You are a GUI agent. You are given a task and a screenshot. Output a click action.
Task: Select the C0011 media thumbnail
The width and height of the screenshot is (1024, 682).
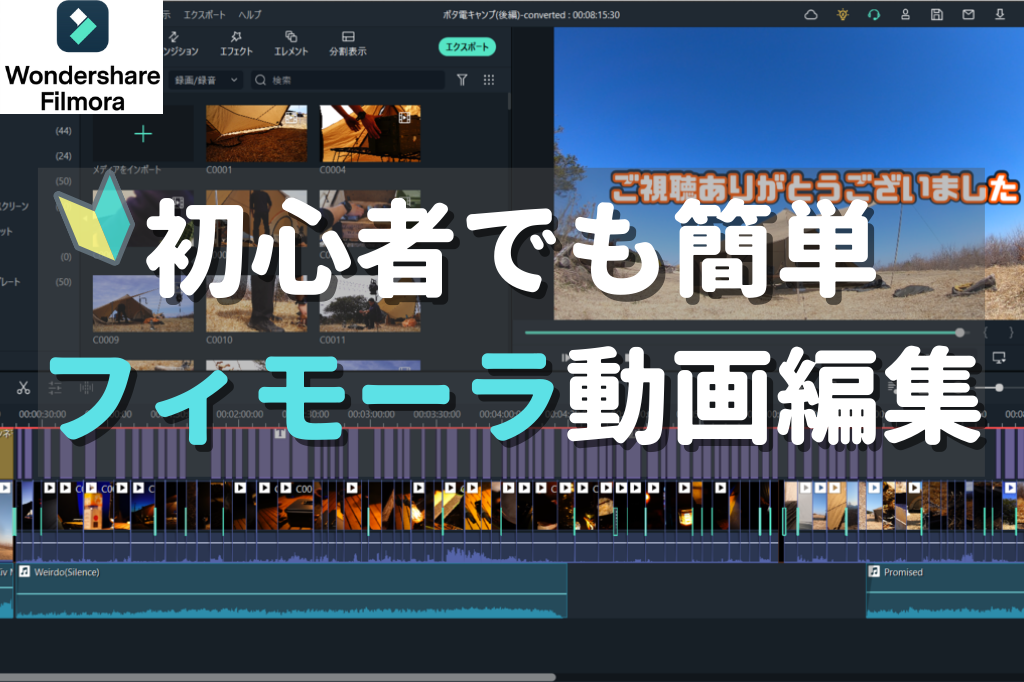(x=370, y=304)
